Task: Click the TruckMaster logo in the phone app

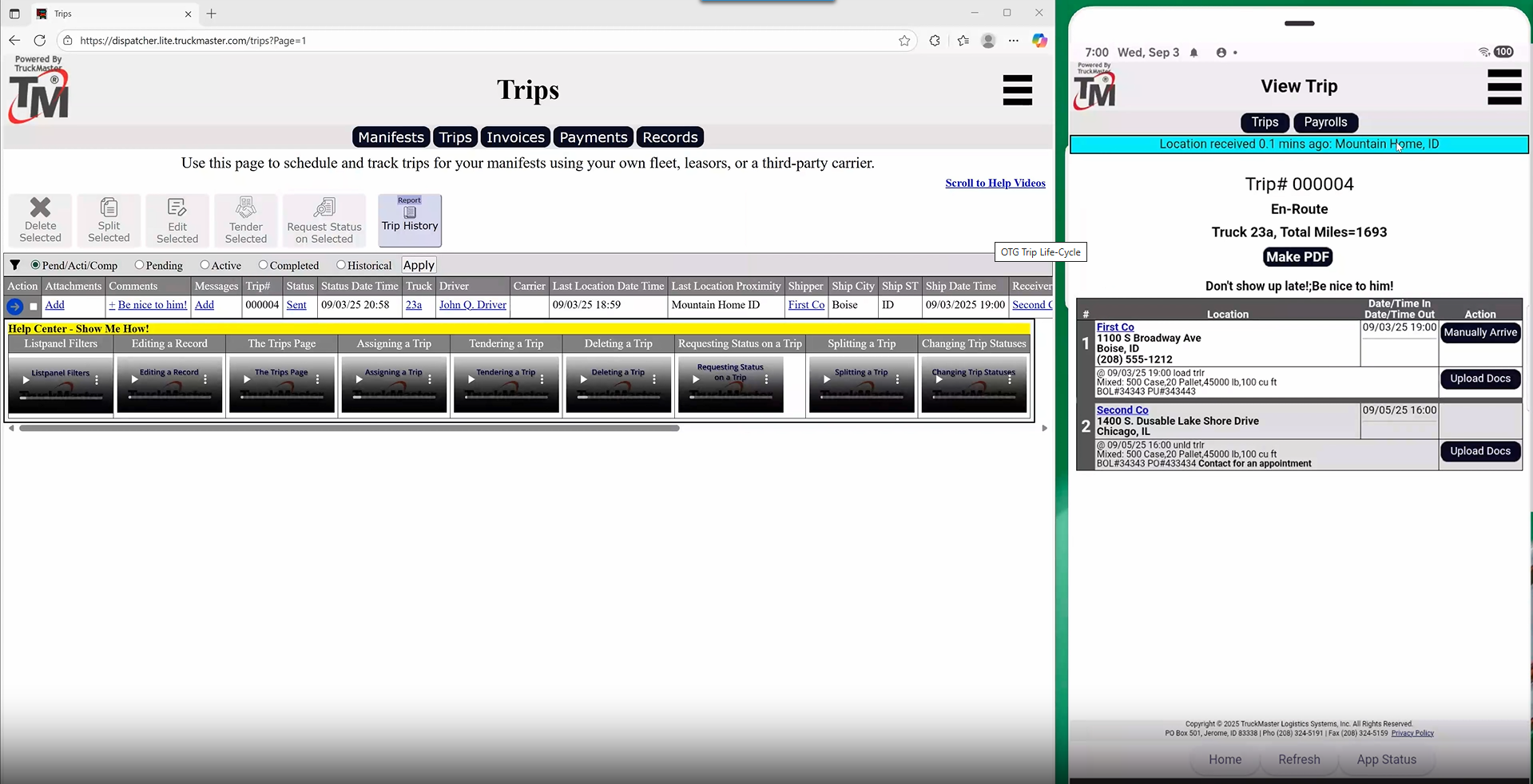Action: pos(1094,86)
